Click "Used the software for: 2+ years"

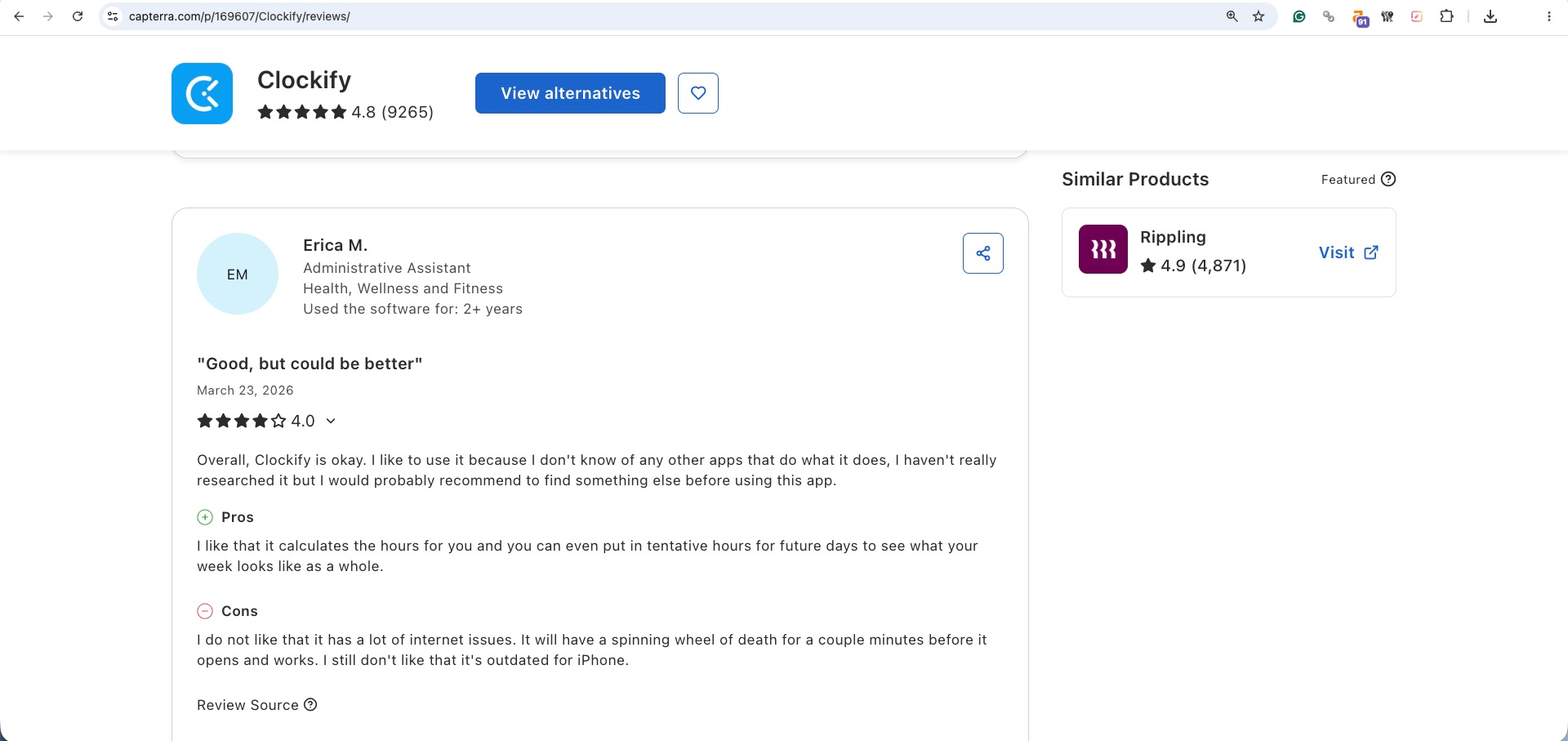coord(412,309)
